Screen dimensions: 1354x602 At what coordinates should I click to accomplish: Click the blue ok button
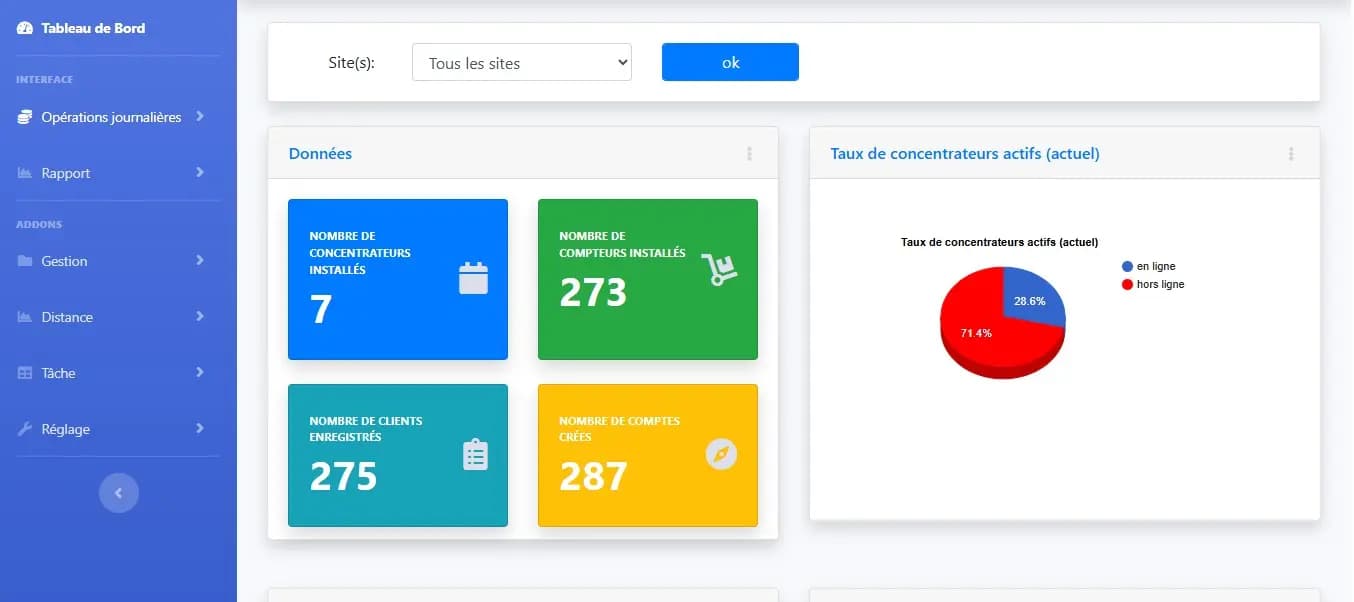[x=730, y=62]
